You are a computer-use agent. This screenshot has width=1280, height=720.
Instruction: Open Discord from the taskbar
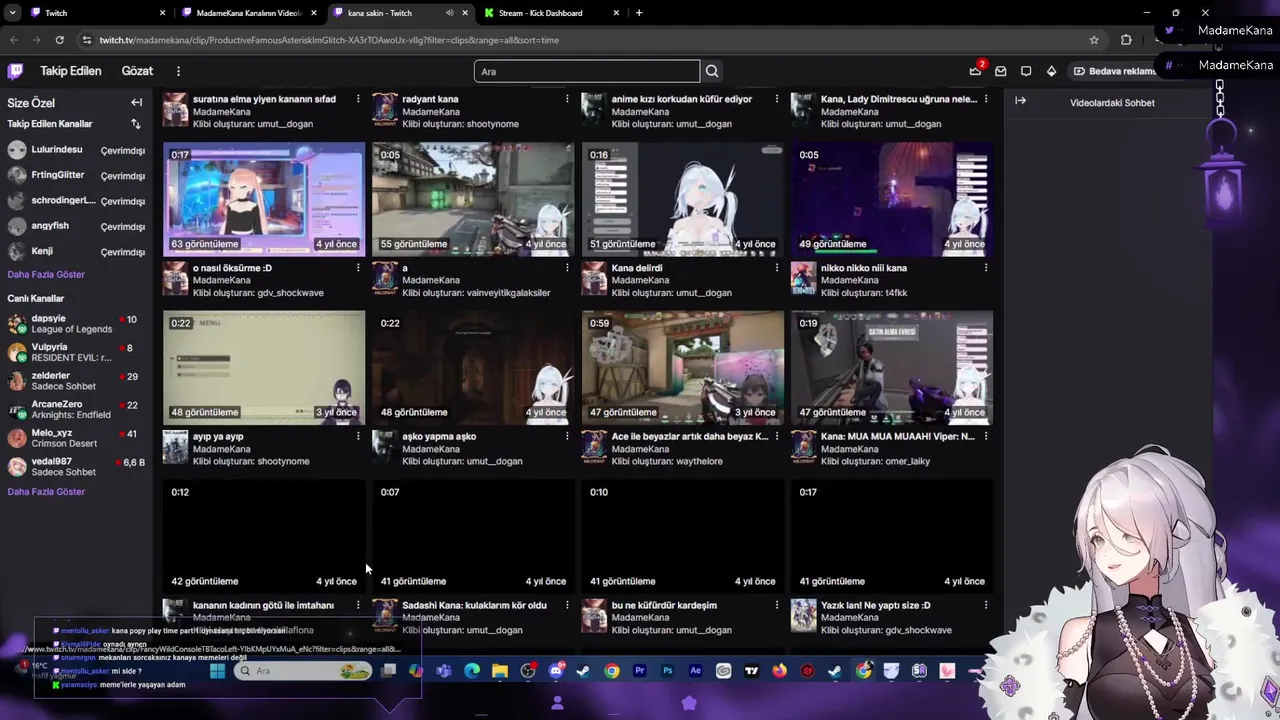556,671
